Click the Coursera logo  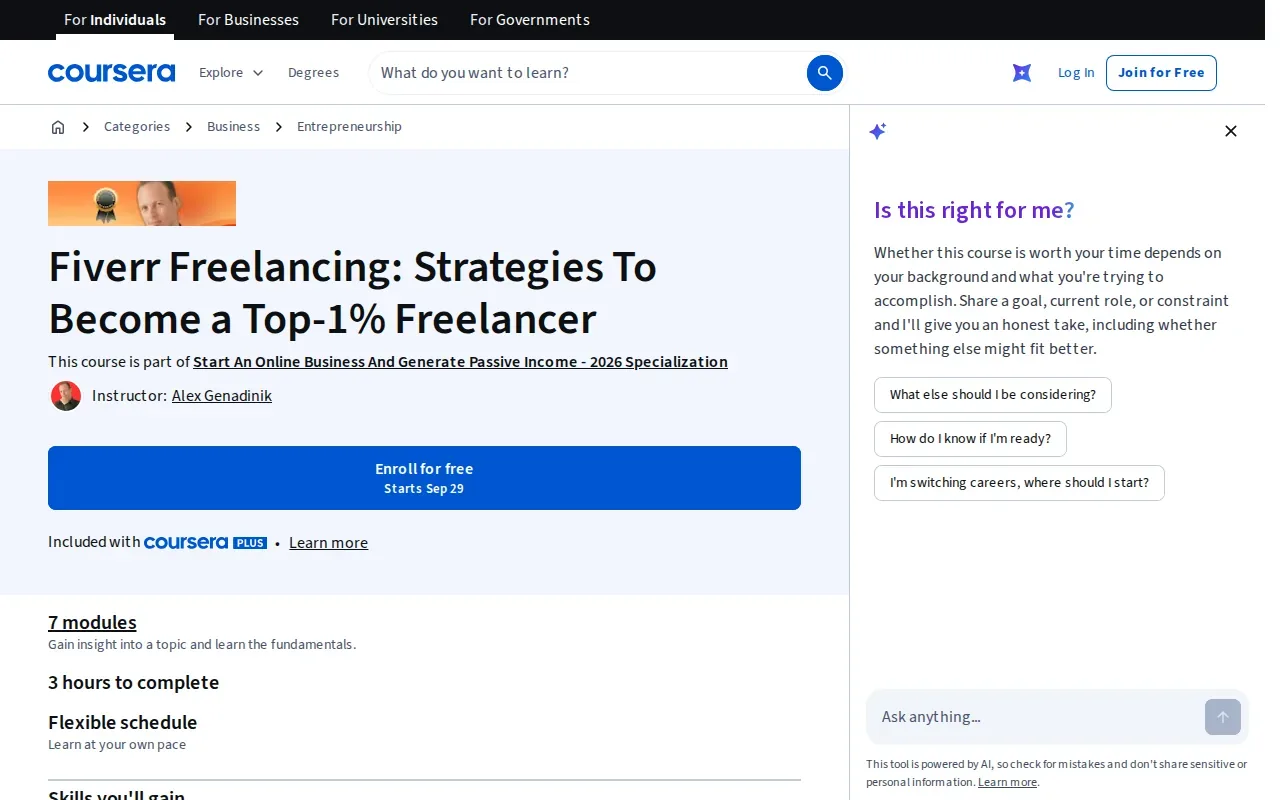tap(111, 73)
